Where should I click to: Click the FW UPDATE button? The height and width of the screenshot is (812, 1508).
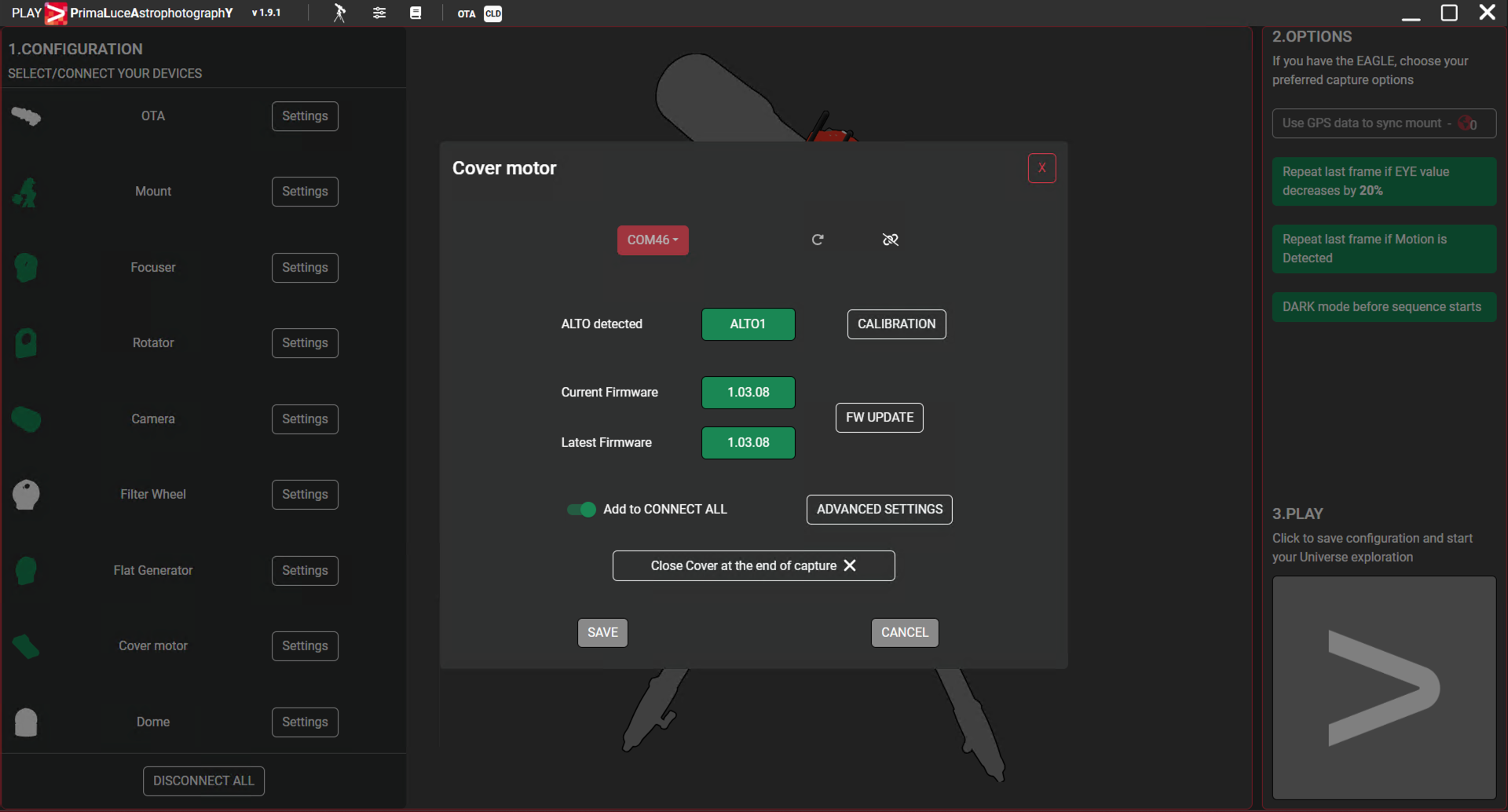[879, 418]
